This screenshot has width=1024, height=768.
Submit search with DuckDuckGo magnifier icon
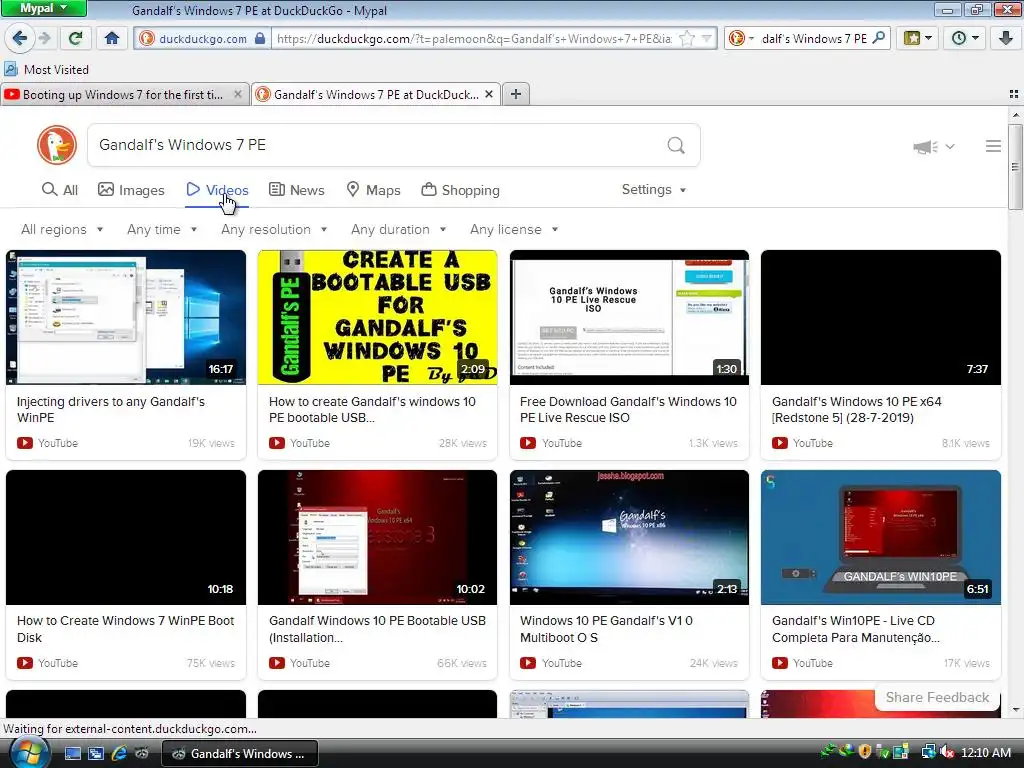(x=676, y=145)
